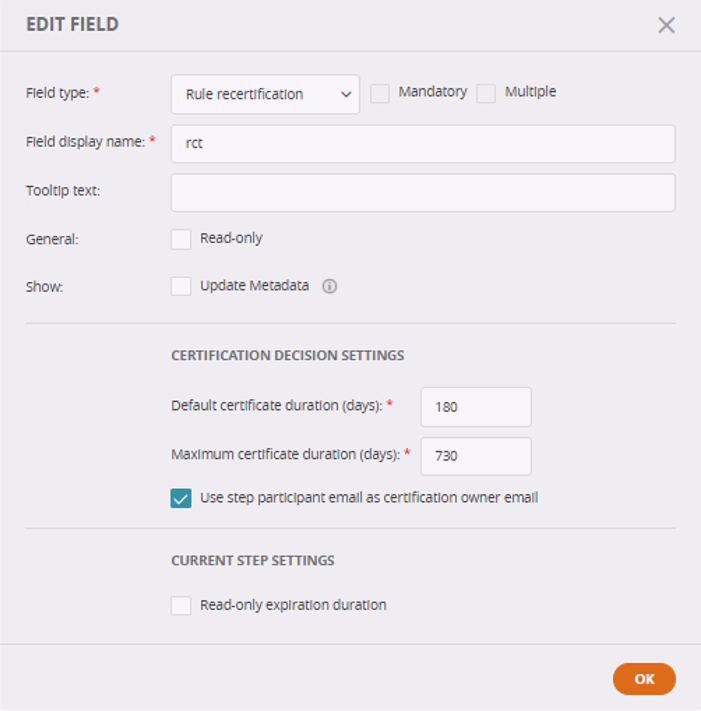Check the General Read-only checkbox
Image resolution: width=701 pixels, height=711 pixels.
(181, 239)
